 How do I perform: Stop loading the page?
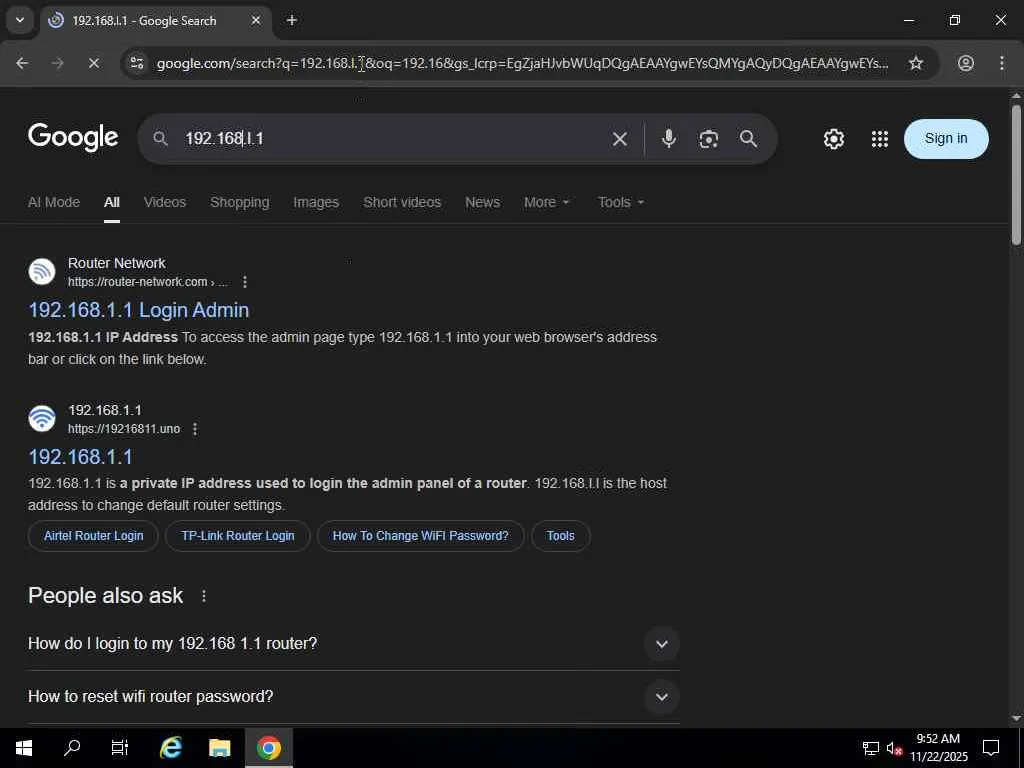93,63
